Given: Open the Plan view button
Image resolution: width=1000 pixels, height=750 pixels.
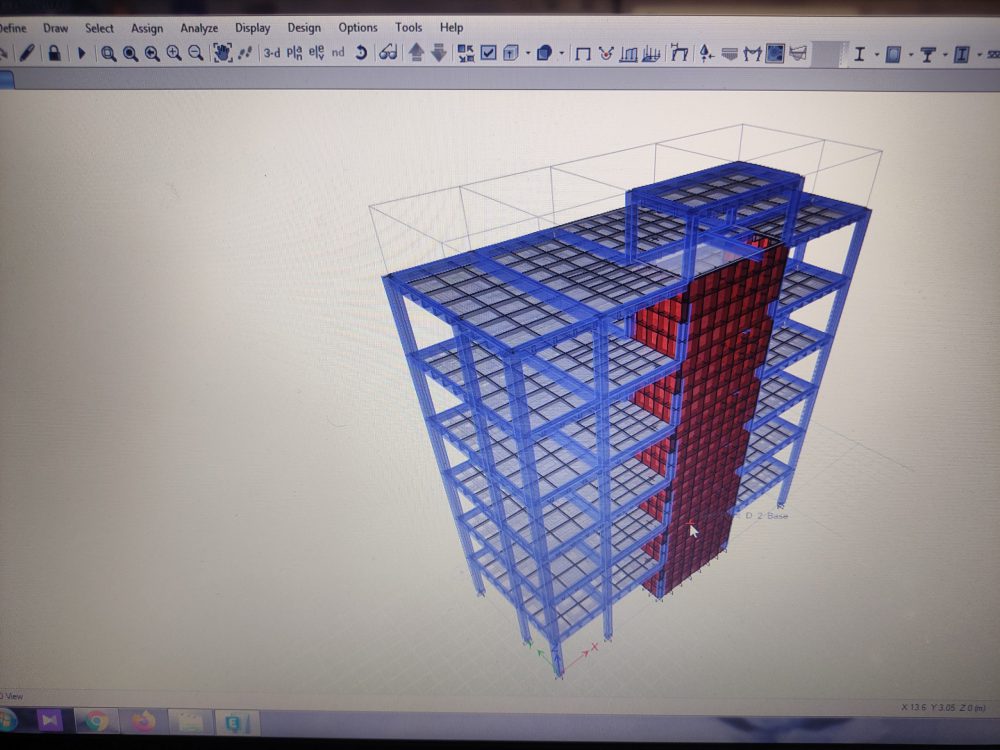Looking at the screenshot, I should pyautogui.click(x=295, y=54).
